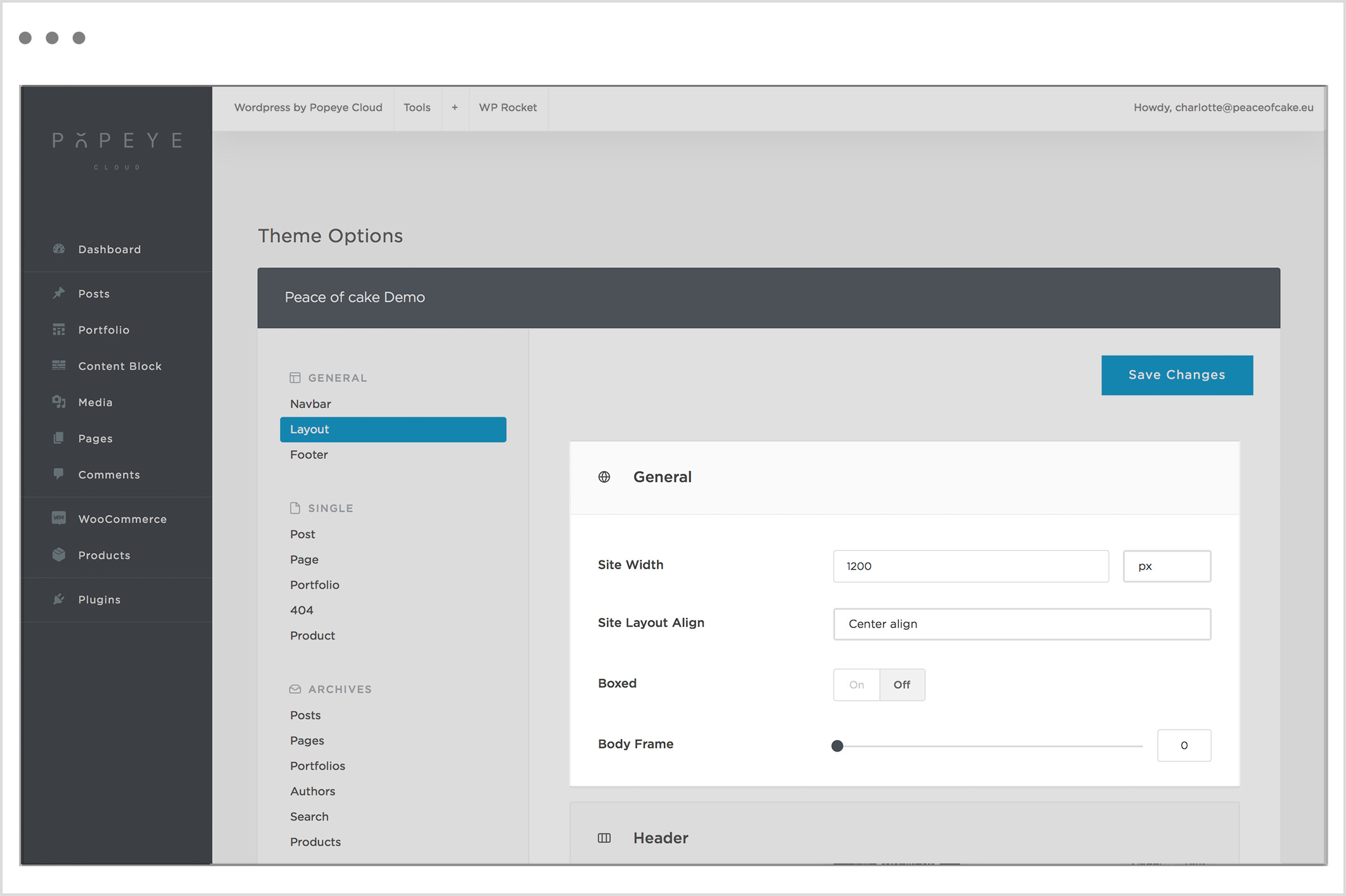Click the GENERAL section layout icon

(x=295, y=378)
